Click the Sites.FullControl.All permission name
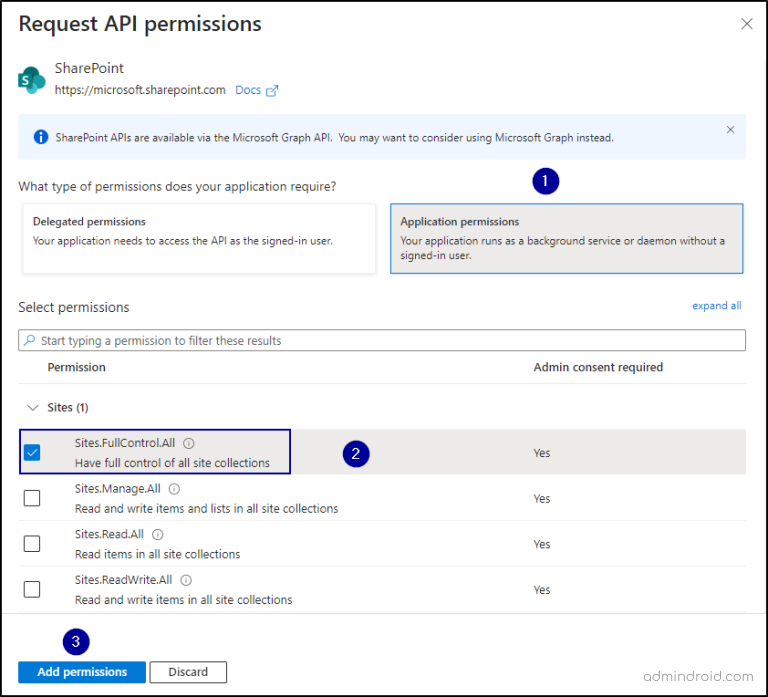Viewport: 768px width, 697px height. [x=125, y=443]
